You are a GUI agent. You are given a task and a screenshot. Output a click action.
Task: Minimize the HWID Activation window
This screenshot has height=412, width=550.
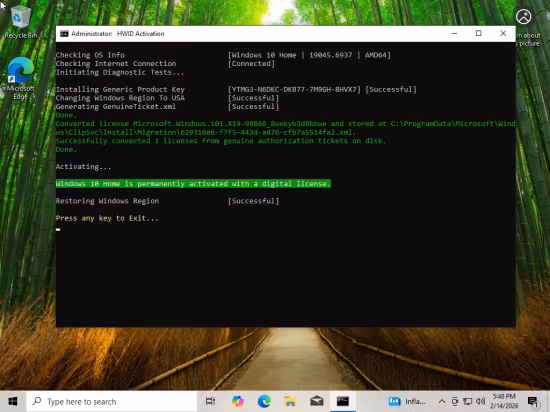coord(454,34)
